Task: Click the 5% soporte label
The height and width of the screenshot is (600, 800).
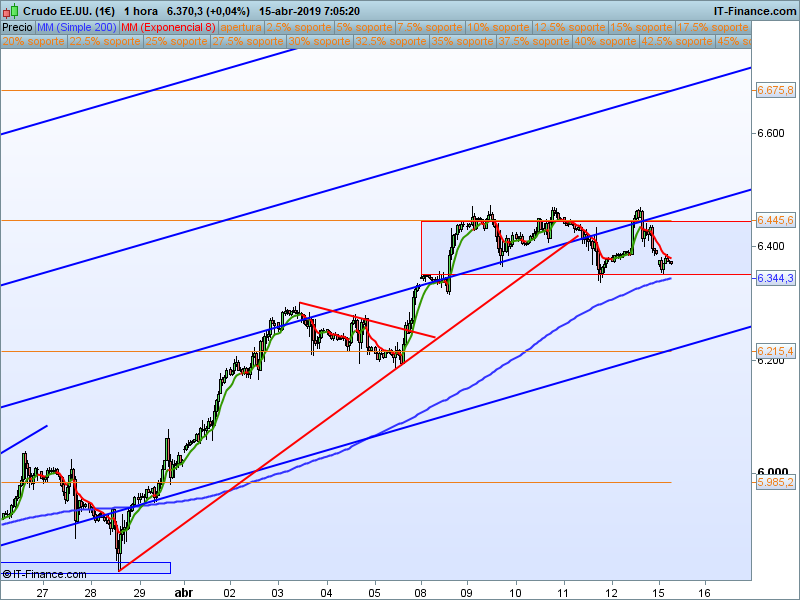Action: (x=364, y=28)
